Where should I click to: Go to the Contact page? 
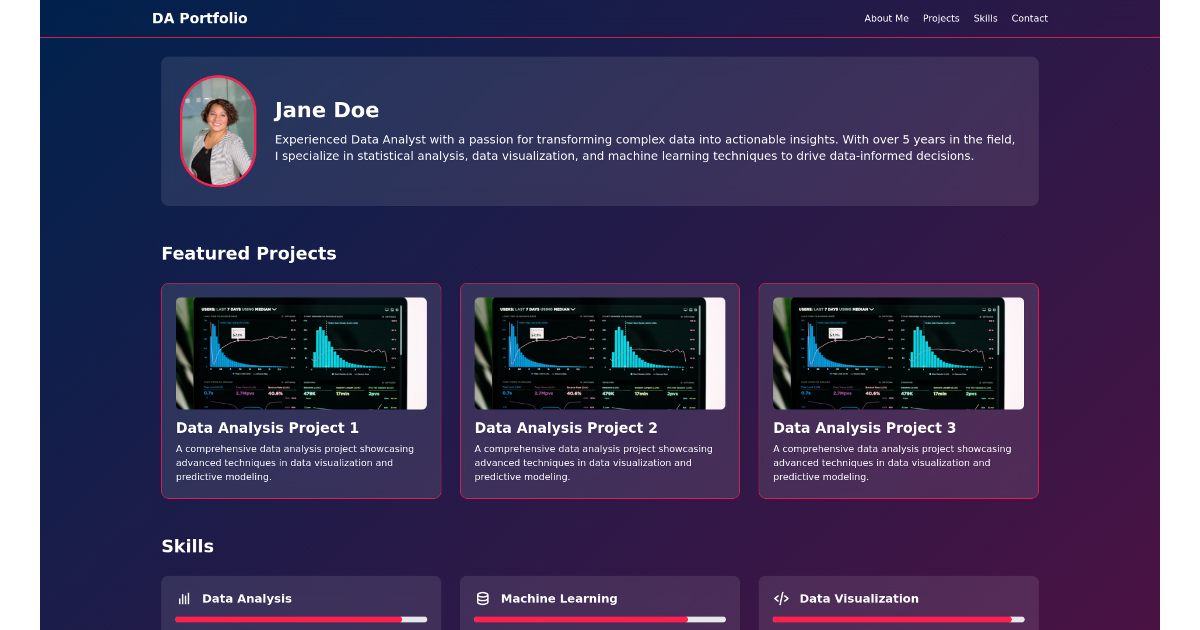(x=1029, y=18)
